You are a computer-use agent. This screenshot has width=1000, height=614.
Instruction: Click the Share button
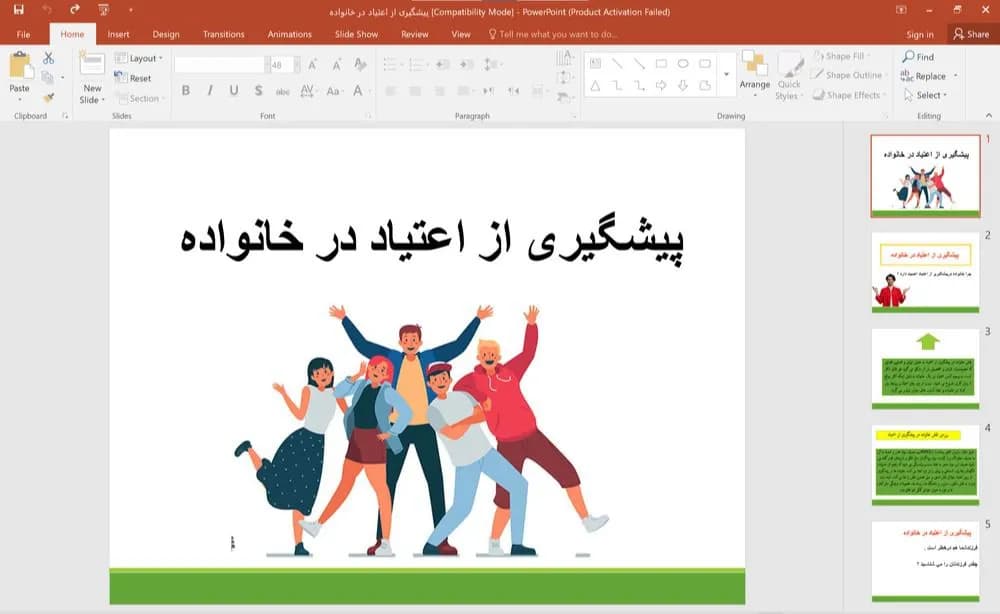pyautogui.click(x=971, y=34)
